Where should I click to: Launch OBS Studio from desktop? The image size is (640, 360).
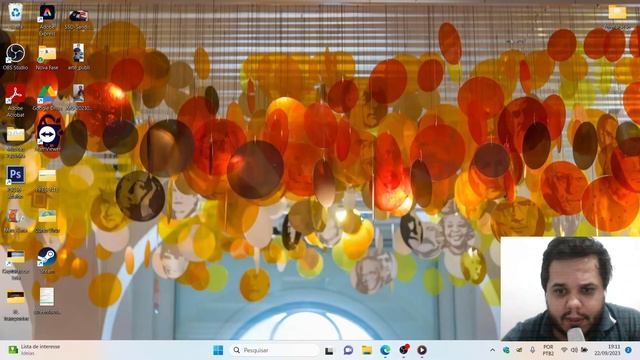click(x=16, y=54)
